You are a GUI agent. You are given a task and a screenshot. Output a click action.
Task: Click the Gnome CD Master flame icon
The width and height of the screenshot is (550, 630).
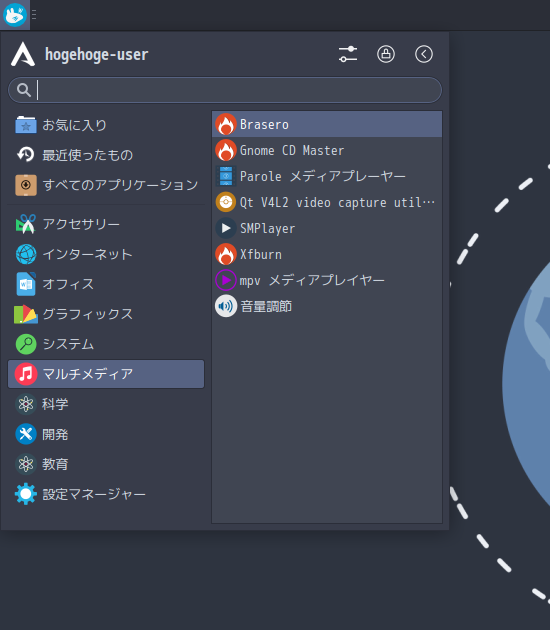226,150
